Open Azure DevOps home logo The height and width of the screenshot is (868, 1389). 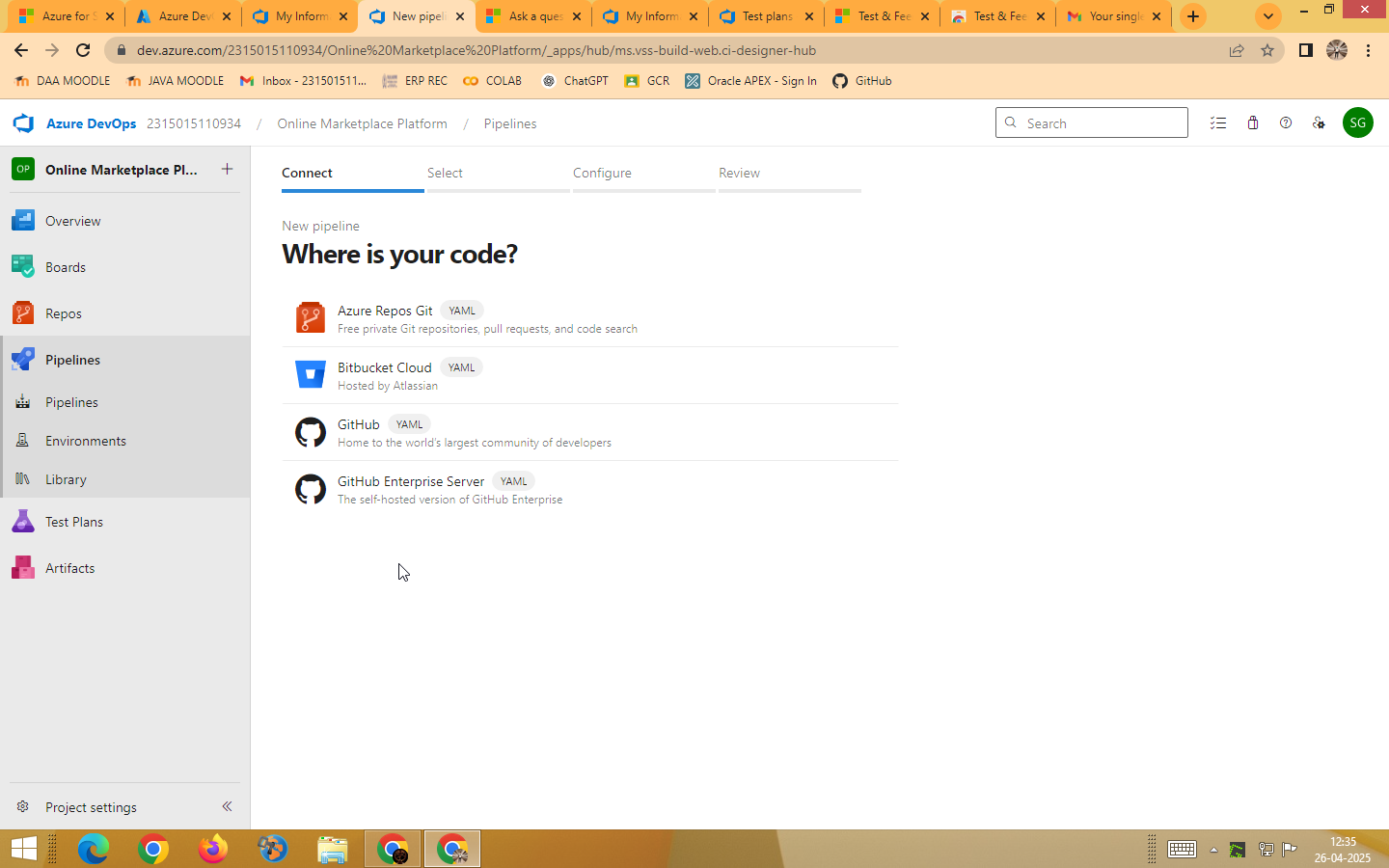(x=23, y=123)
